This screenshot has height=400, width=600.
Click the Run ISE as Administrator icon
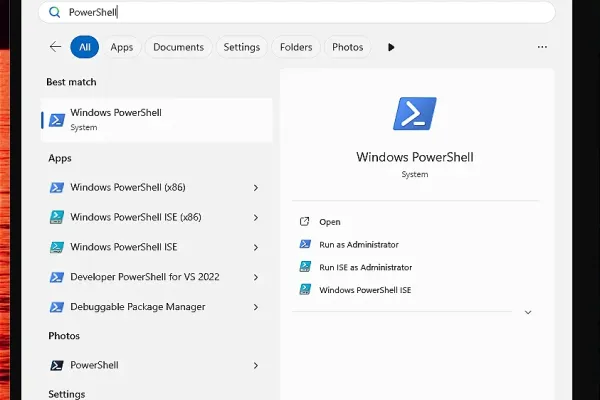[x=305, y=267]
